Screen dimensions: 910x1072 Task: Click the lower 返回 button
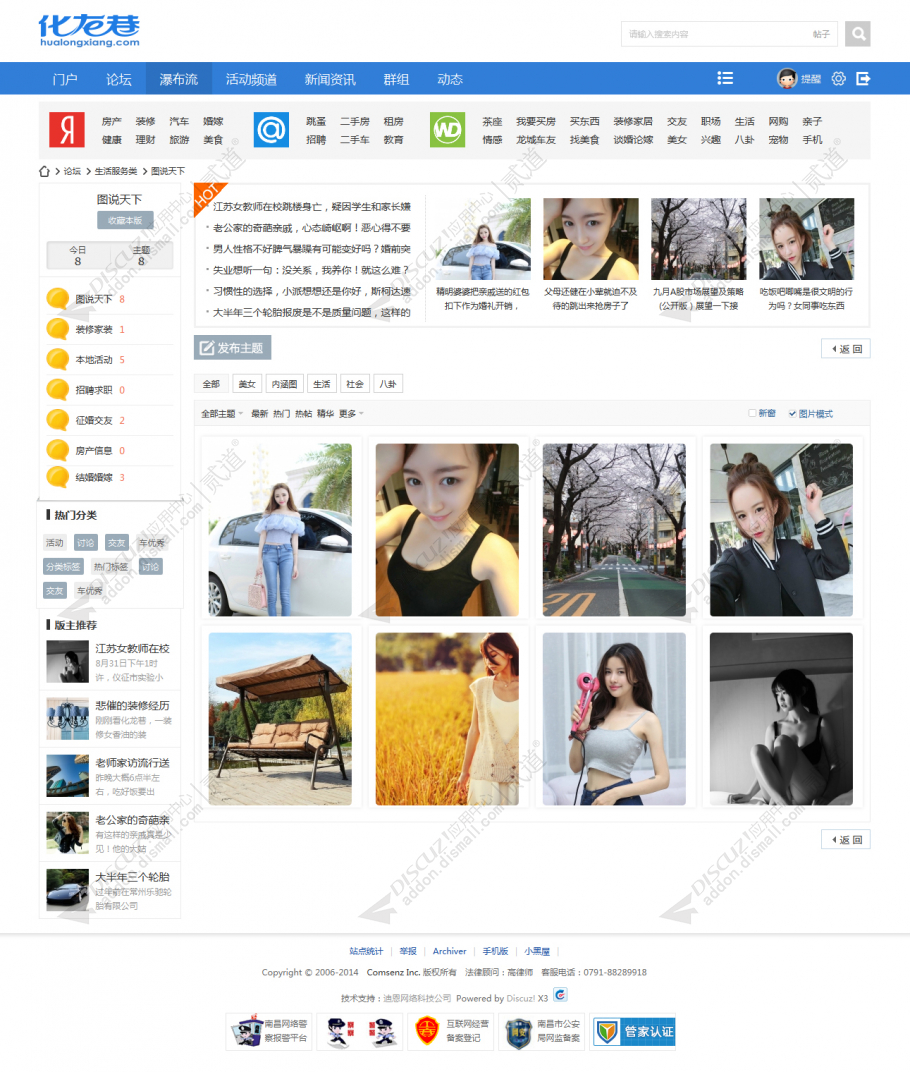846,839
